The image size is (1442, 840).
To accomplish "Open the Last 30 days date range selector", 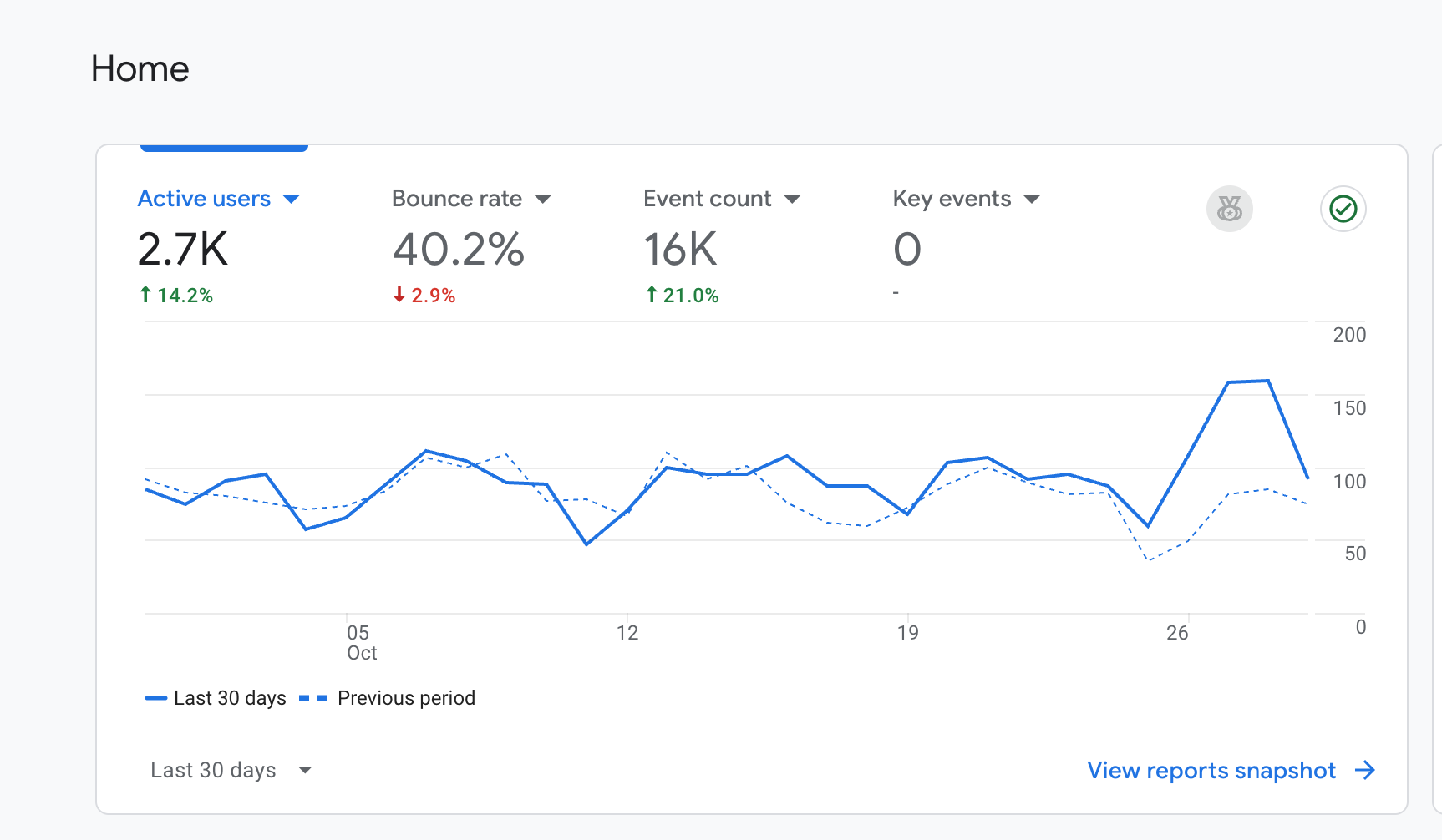I will (x=231, y=770).
